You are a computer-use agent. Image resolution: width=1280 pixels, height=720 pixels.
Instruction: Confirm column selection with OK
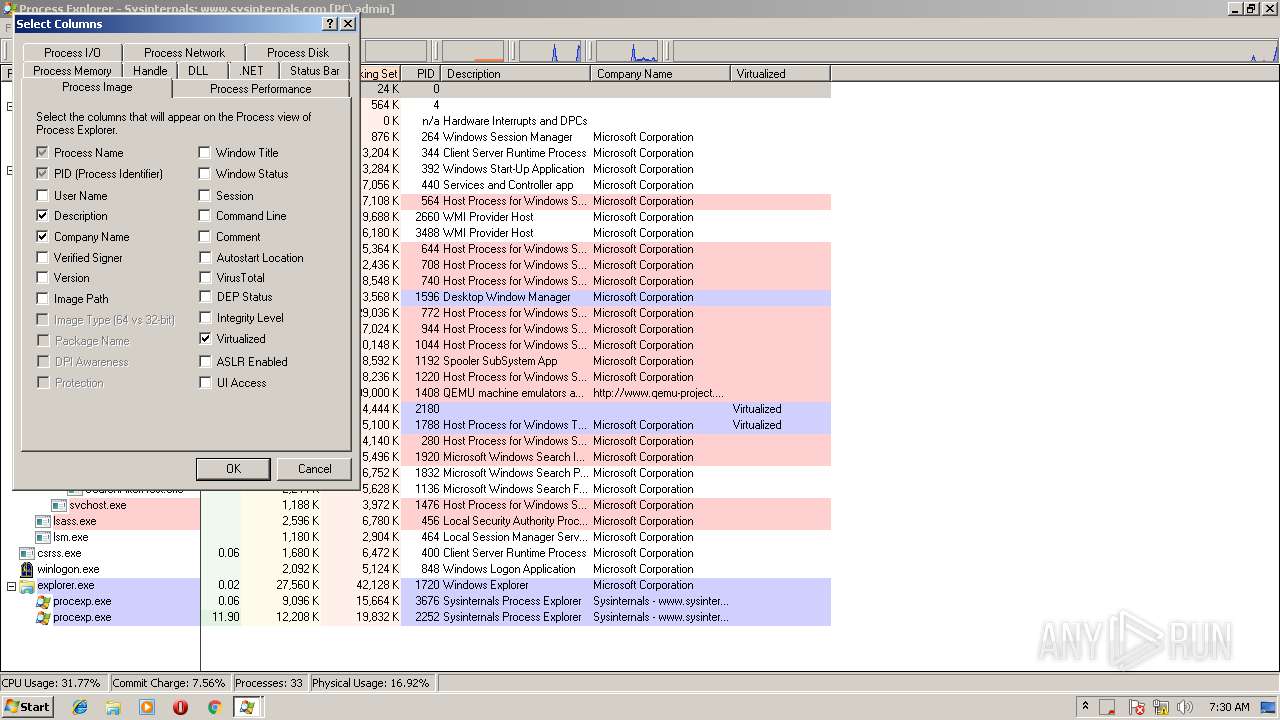coord(233,468)
